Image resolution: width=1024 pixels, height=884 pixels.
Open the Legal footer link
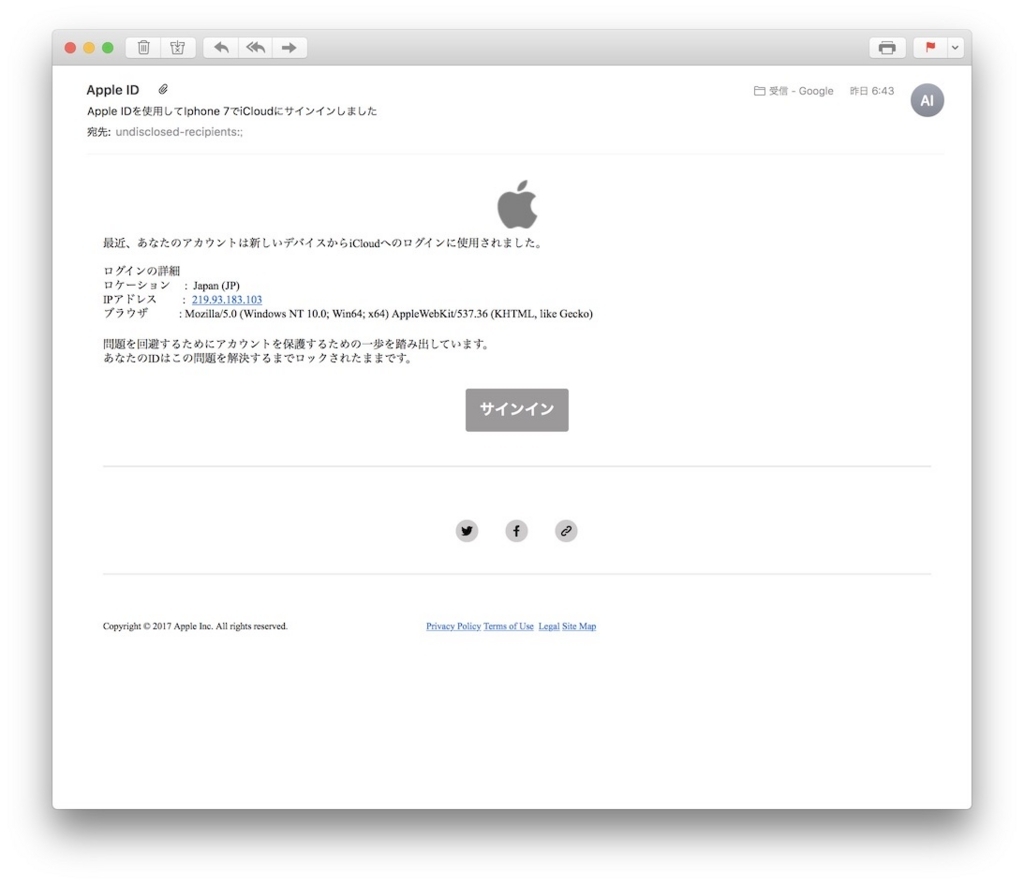(x=549, y=626)
